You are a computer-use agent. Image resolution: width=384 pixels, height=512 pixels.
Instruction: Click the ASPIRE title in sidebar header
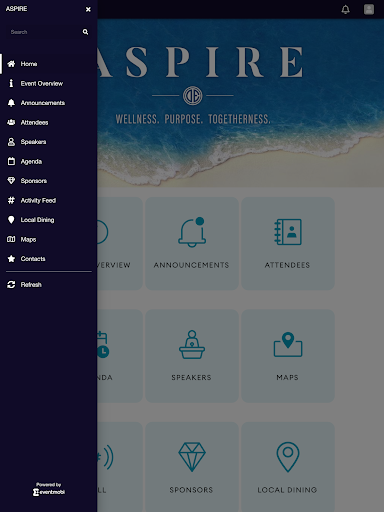point(17,9)
